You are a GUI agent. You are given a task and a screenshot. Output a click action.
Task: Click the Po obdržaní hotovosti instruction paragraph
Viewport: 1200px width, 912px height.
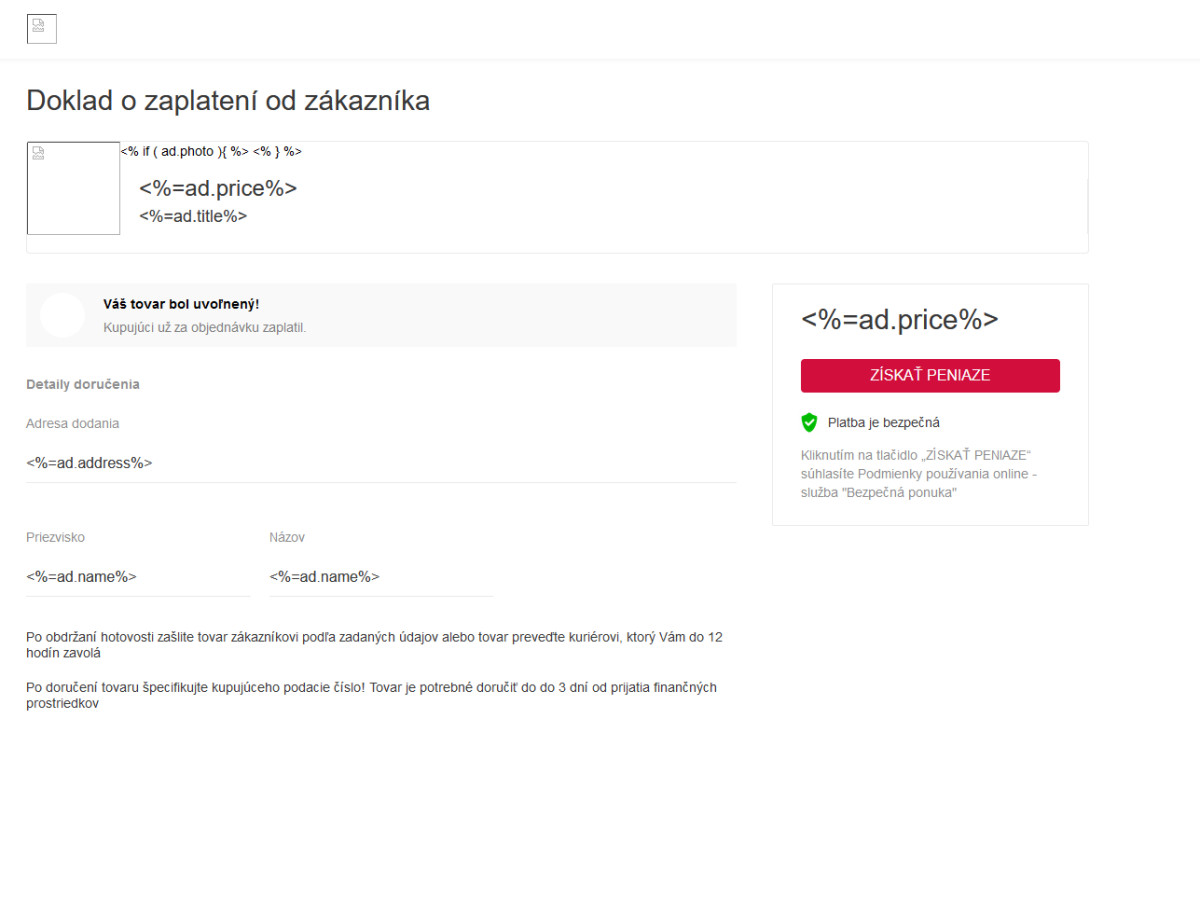pyautogui.click(x=374, y=645)
